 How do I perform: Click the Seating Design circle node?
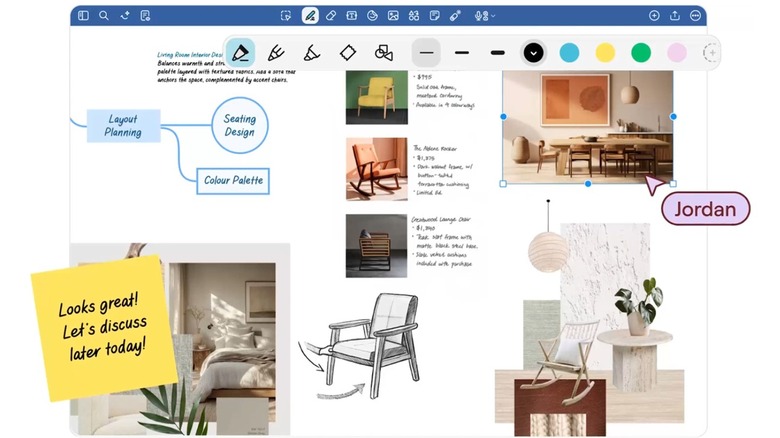coord(240,125)
